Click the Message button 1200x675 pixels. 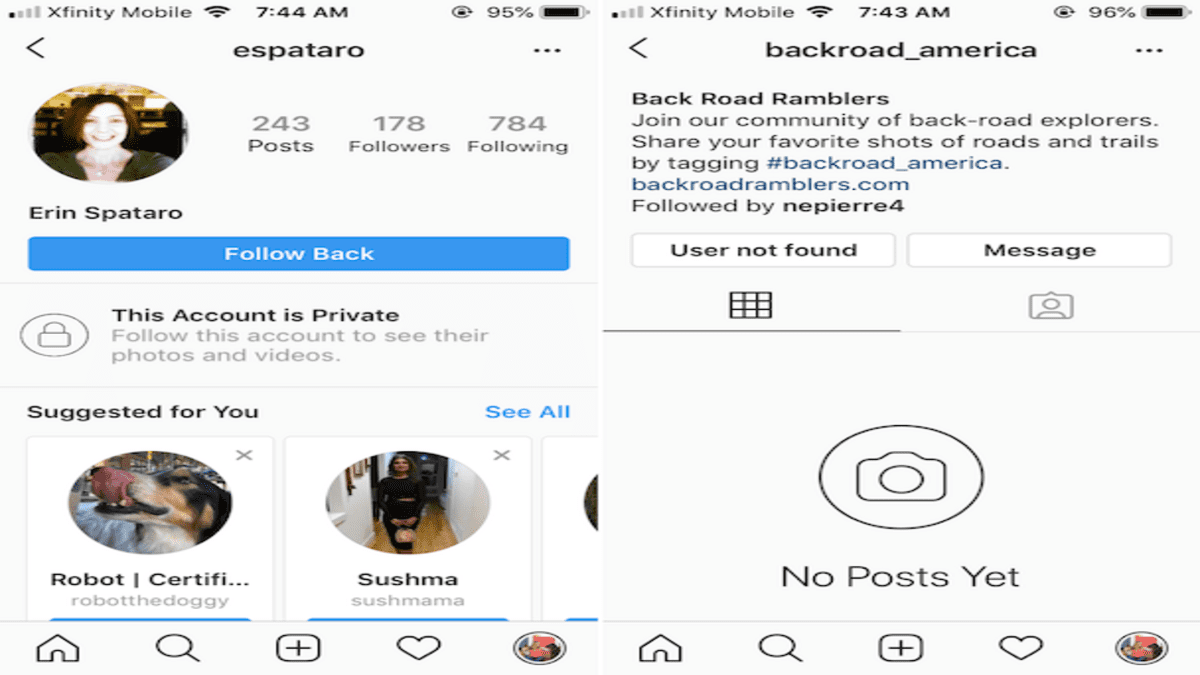pos(1039,250)
